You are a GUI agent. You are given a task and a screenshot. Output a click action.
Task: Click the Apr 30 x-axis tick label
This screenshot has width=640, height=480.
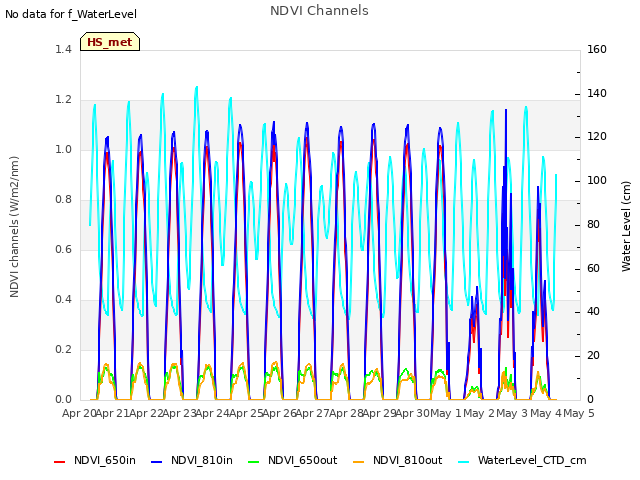coord(413,413)
